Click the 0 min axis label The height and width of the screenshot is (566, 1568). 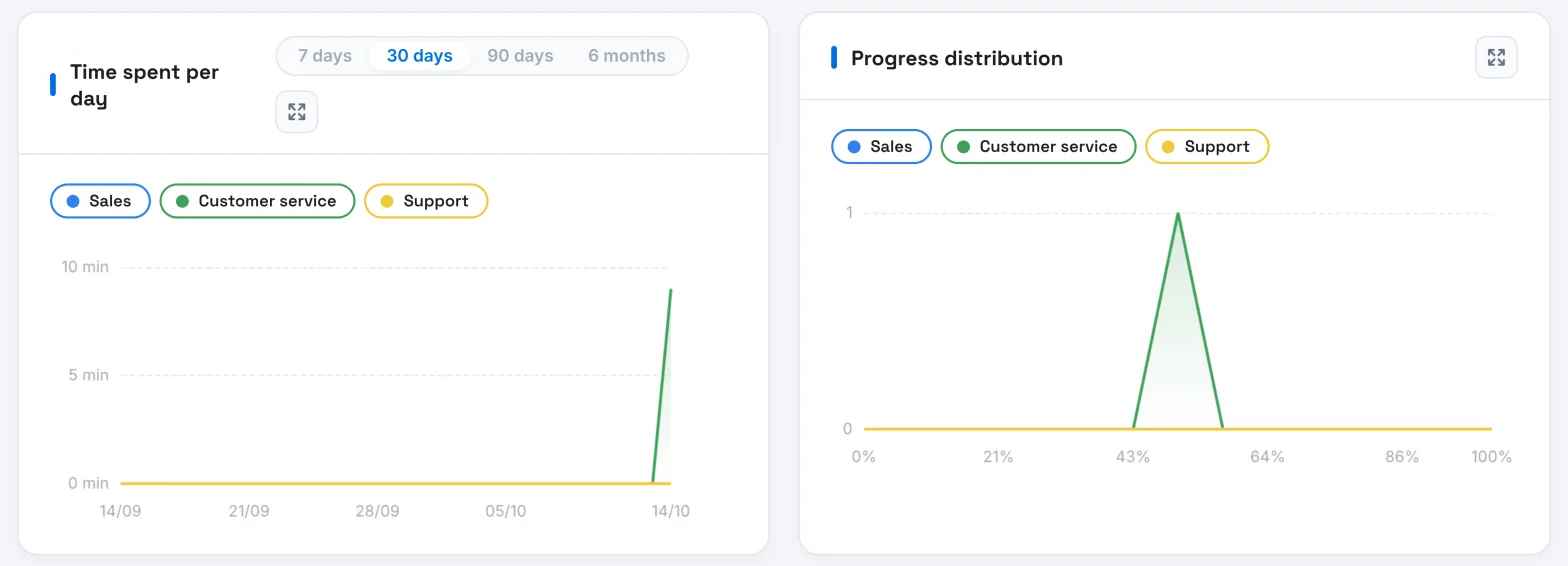tap(88, 483)
